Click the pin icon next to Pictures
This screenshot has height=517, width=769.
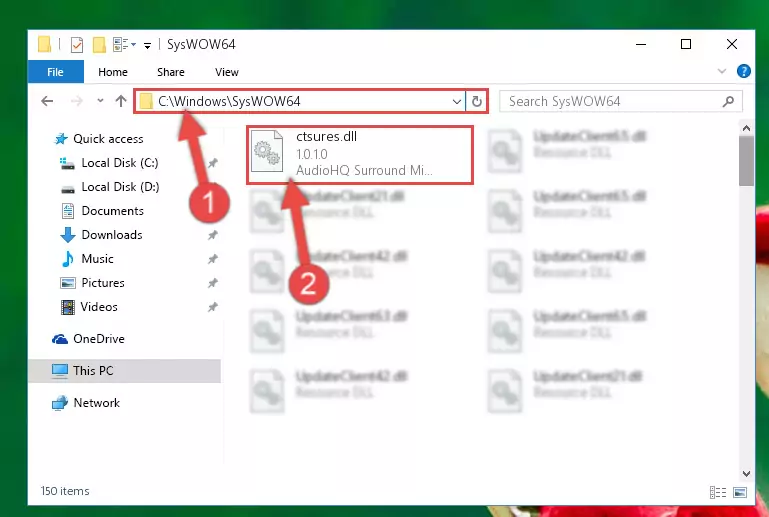tap(212, 283)
